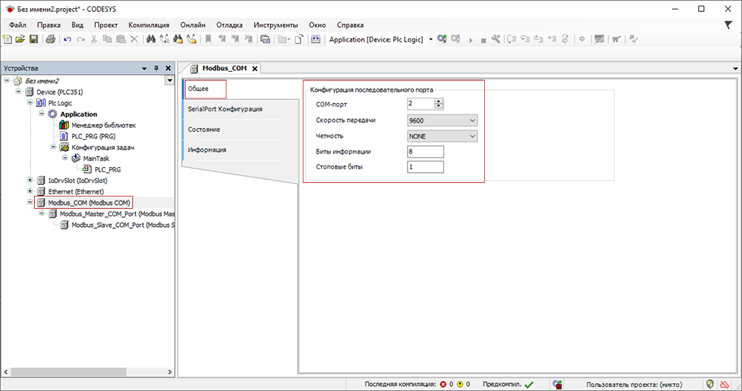Image resolution: width=742 pixels, height=391 pixels.
Task: Create a new project with the New icon
Action: click(x=7, y=39)
